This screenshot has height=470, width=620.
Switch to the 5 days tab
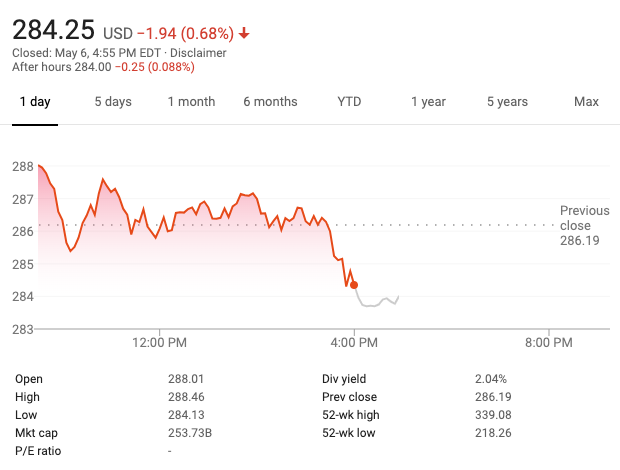pyautogui.click(x=113, y=102)
